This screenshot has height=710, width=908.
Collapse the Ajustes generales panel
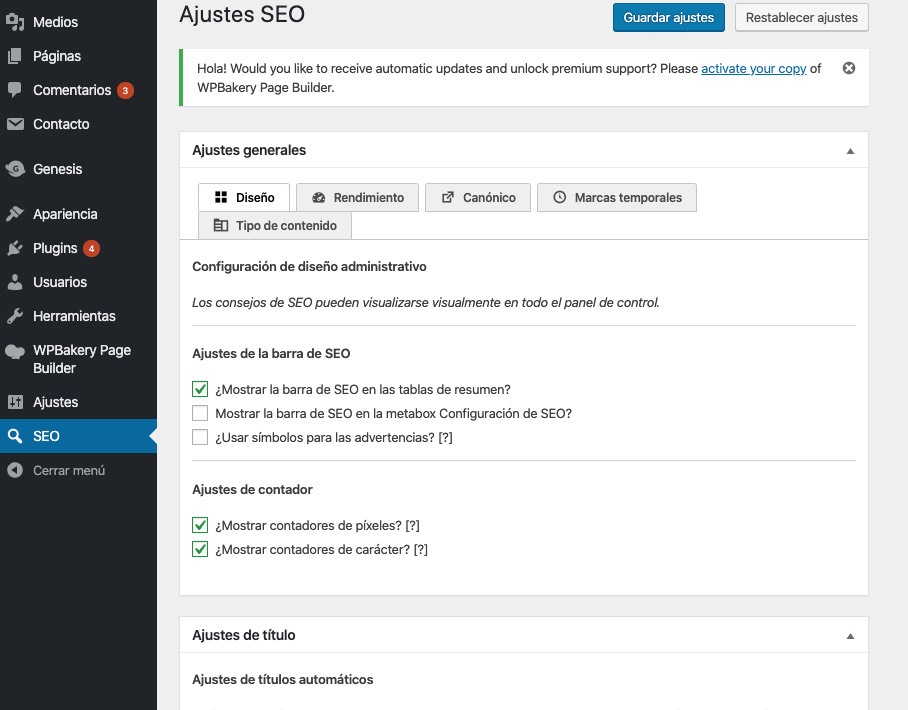pyautogui.click(x=850, y=149)
